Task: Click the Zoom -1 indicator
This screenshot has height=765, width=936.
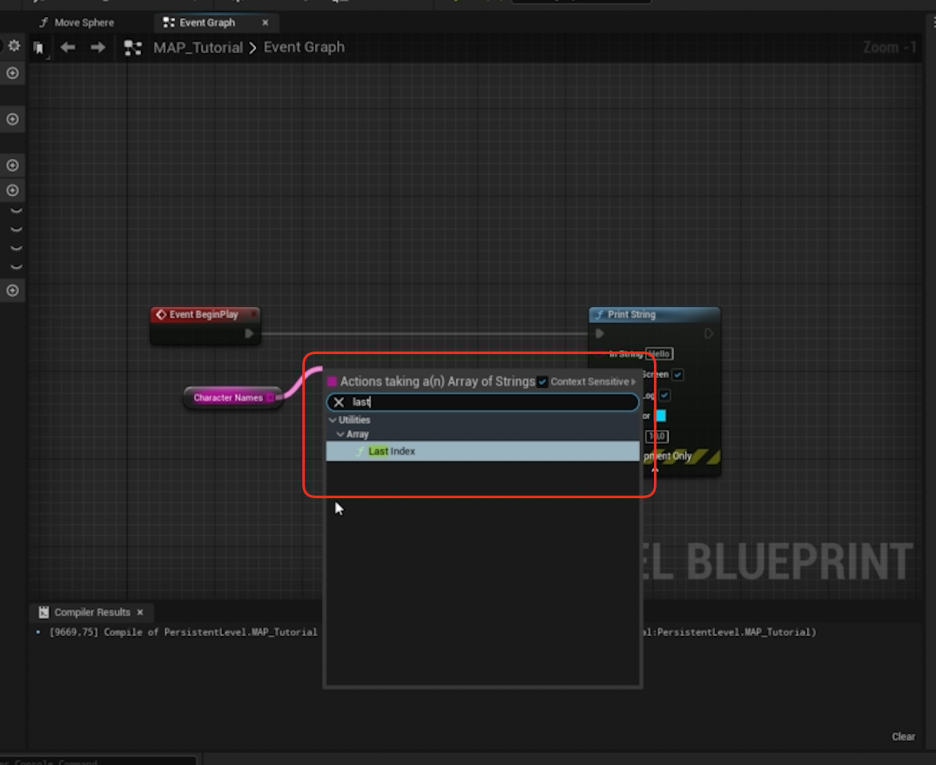Action: point(889,47)
